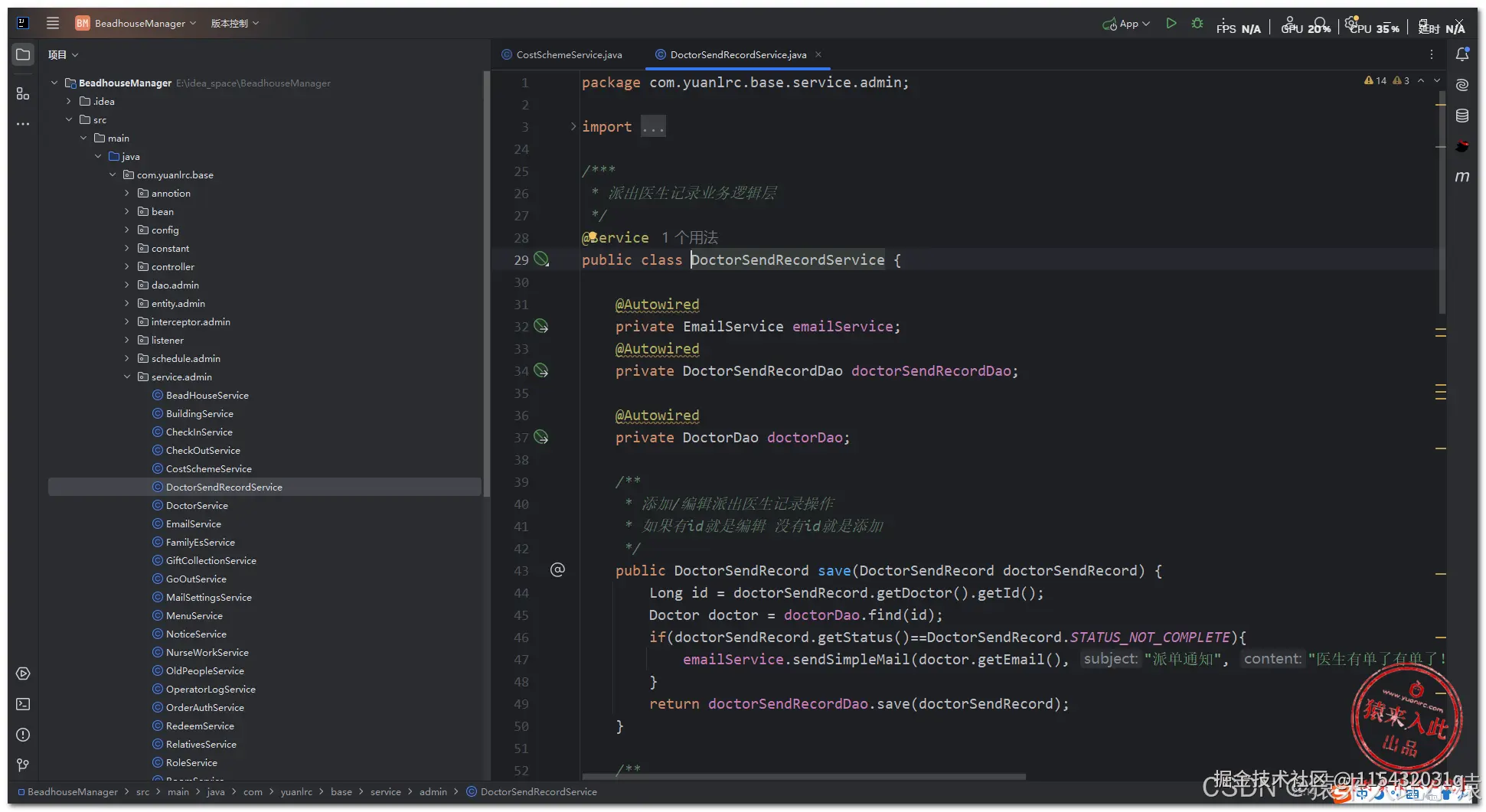Screen dimensions: 1486x812
Task: Select DoctorService in the project tree
Action: click(x=197, y=505)
